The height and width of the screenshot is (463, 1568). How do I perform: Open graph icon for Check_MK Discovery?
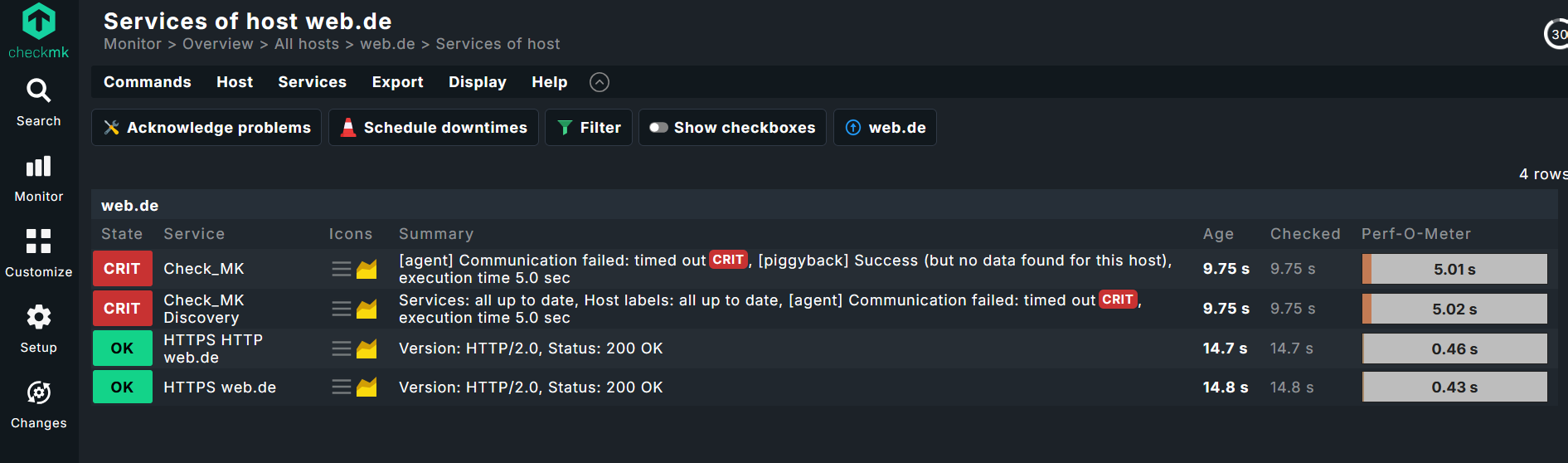[367, 309]
